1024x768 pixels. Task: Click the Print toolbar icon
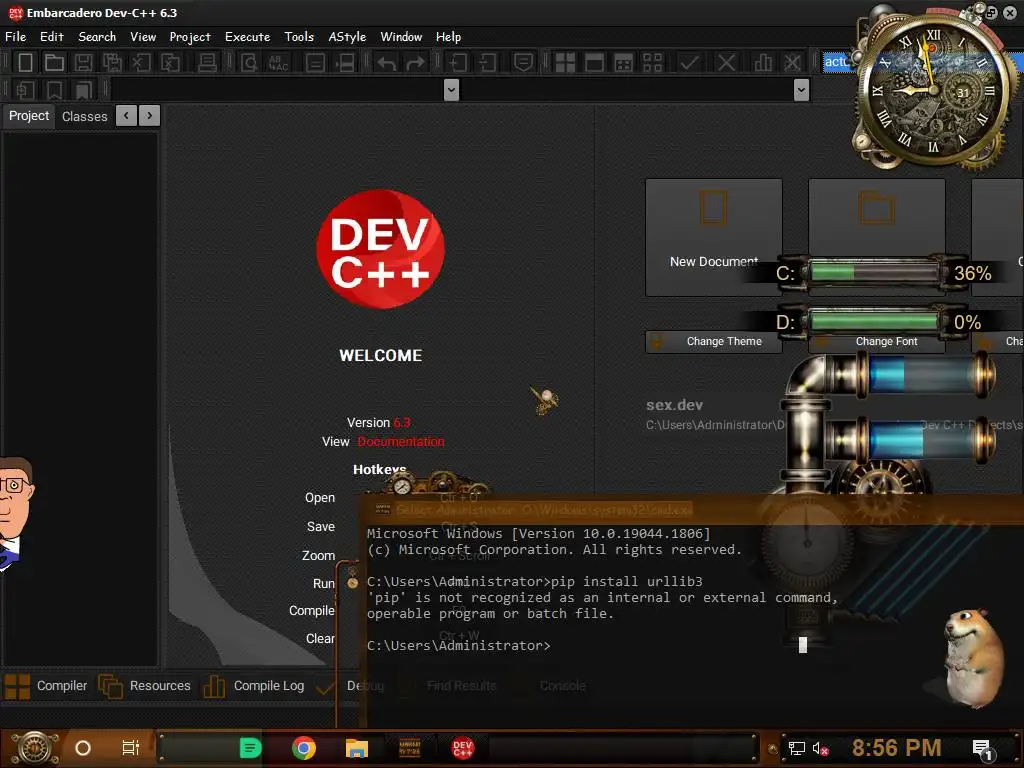point(207,63)
